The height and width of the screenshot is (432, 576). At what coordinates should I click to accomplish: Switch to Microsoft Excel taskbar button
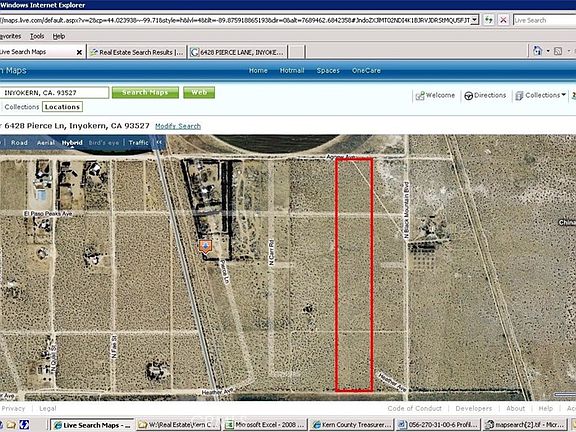click(x=265, y=425)
